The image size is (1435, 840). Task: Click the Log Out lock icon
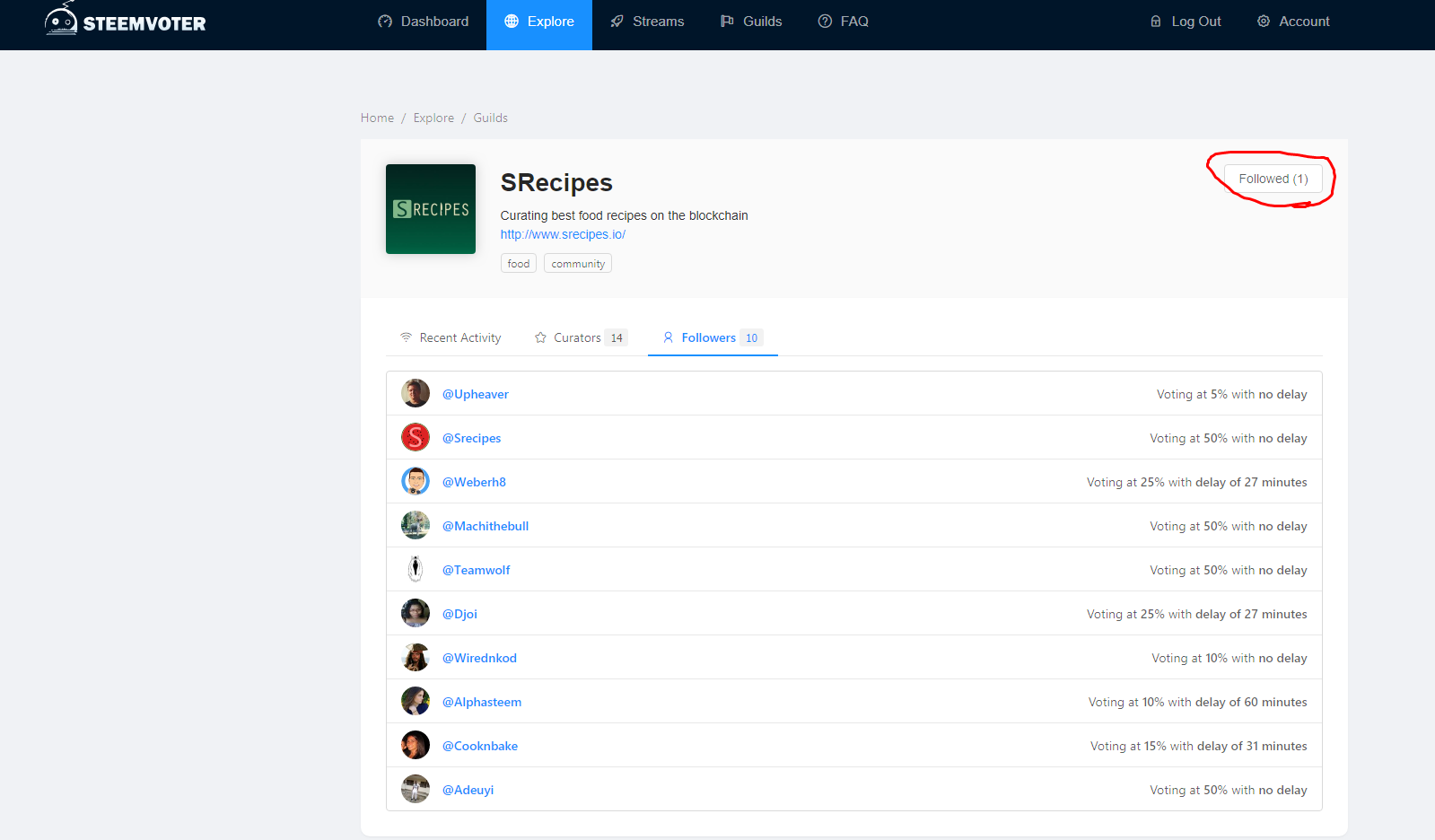click(x=1156, y=22)
